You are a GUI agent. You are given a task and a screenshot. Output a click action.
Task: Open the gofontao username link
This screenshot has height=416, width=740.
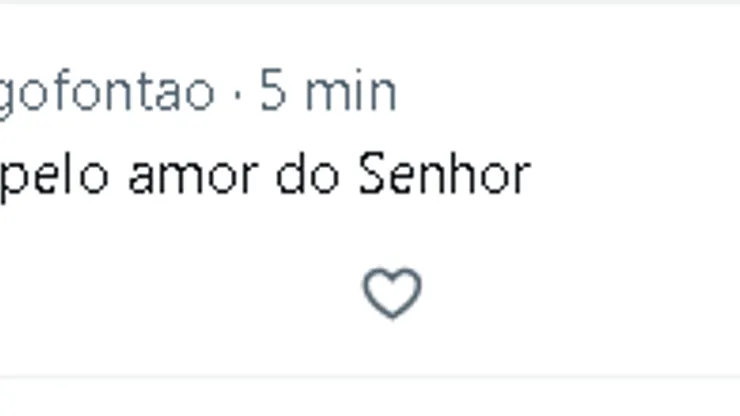pos(106,93)
